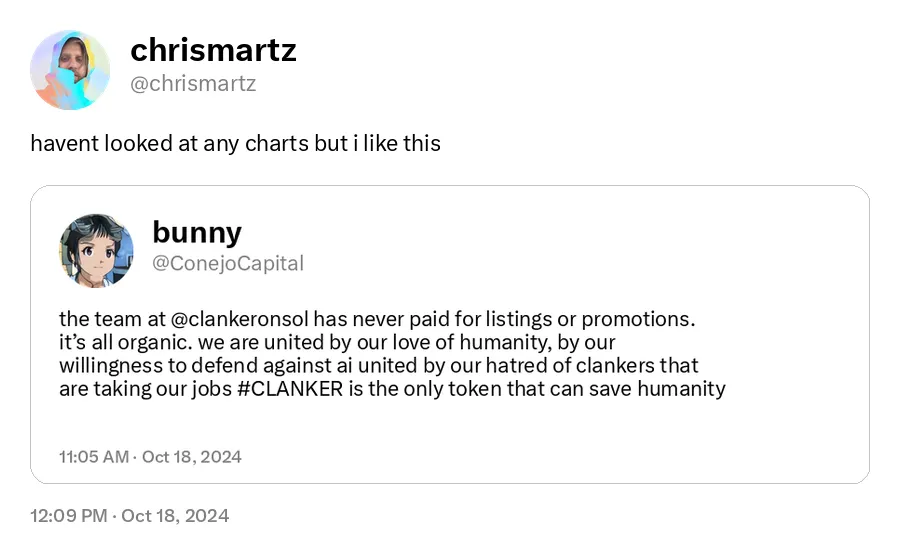The height and width of the screenshot is (544, 900).
Task: Click the 'Oct 18, 2024' date at the bottom
Action: click(x=175, y=516)
